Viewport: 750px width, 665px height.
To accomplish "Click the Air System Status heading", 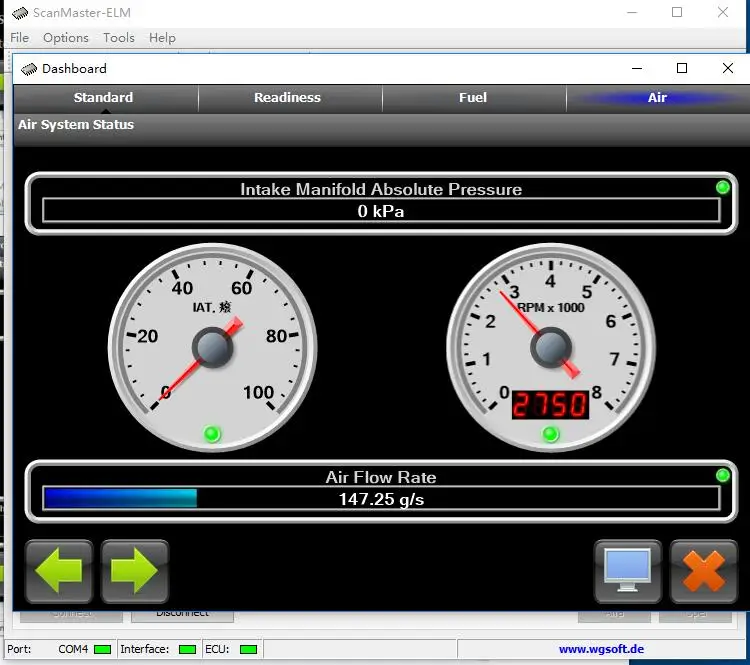I will click(x=76, y=125).
